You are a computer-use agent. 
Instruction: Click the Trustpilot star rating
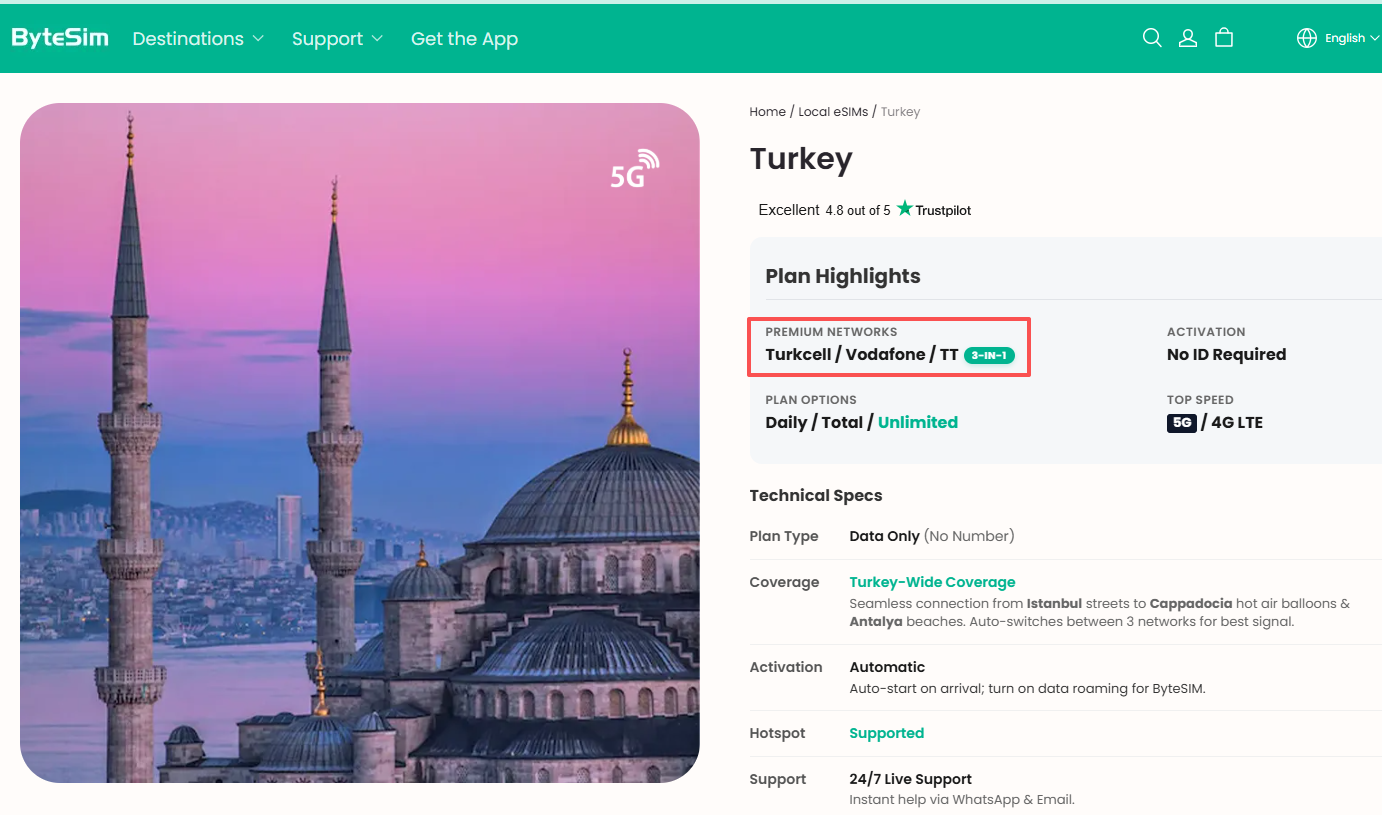[865, 210]
